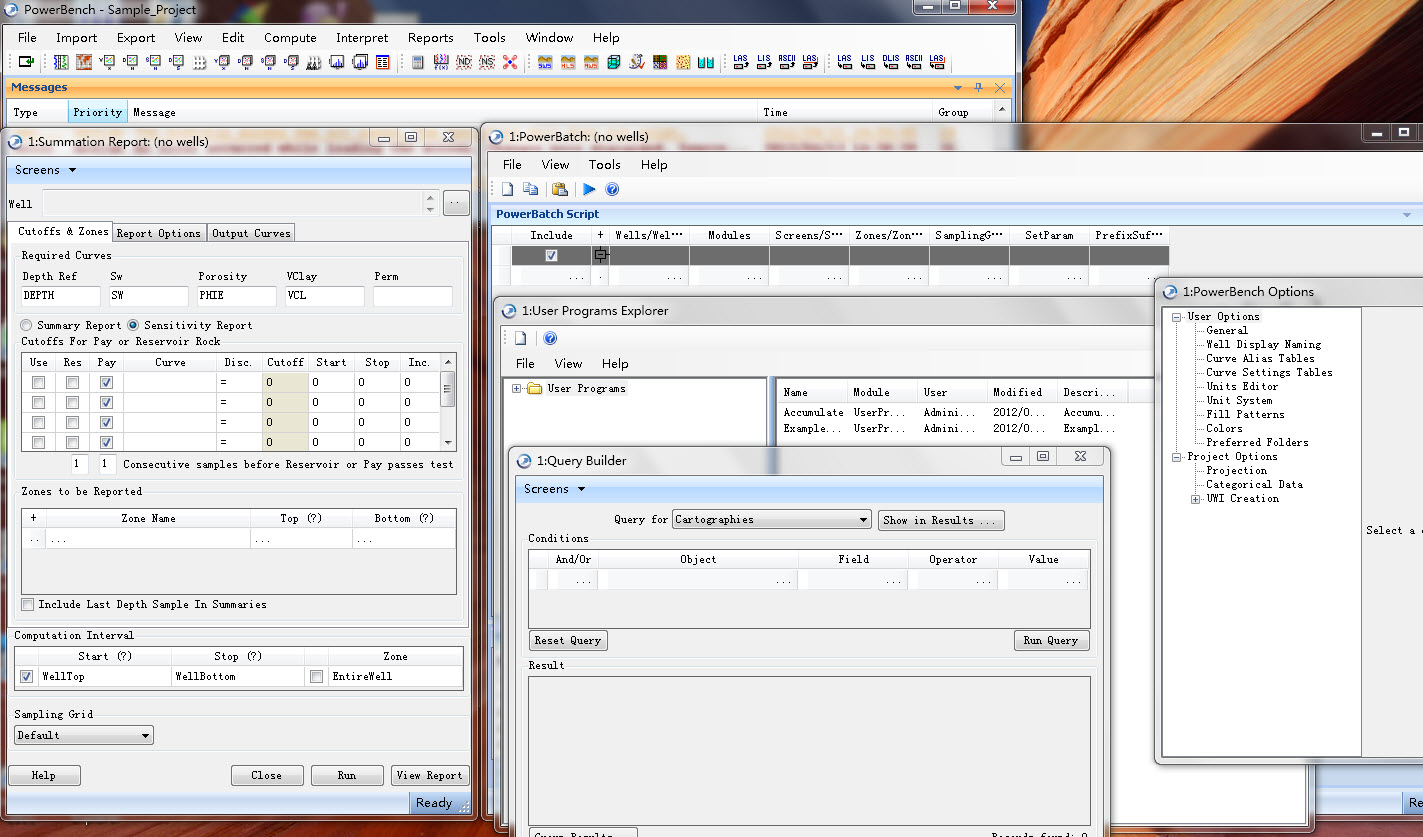Click the red cross-shaped toolbar icon
Image resolution: width=1423 pixels, height=837 pixels.
coord(511,62)
